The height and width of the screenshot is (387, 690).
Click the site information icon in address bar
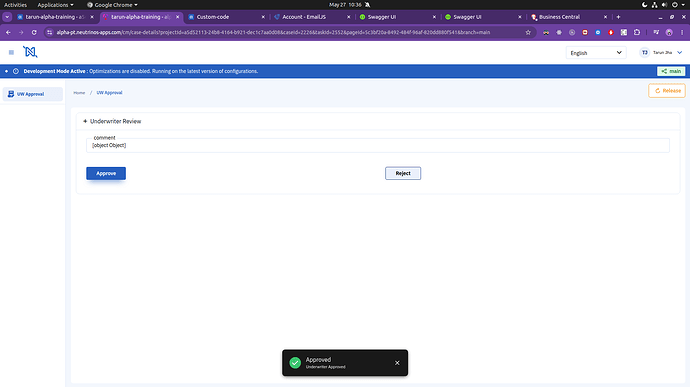(x=49, y=32)
